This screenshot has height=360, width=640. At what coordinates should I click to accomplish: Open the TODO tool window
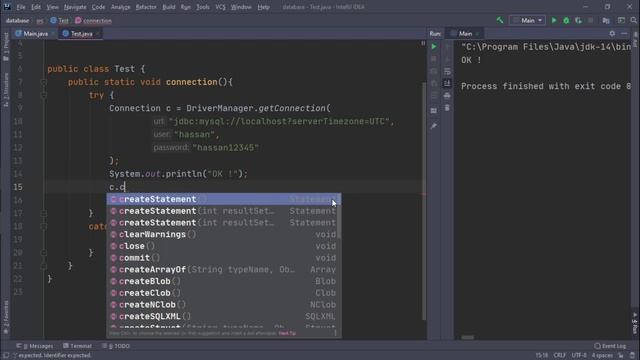[116, 346]
